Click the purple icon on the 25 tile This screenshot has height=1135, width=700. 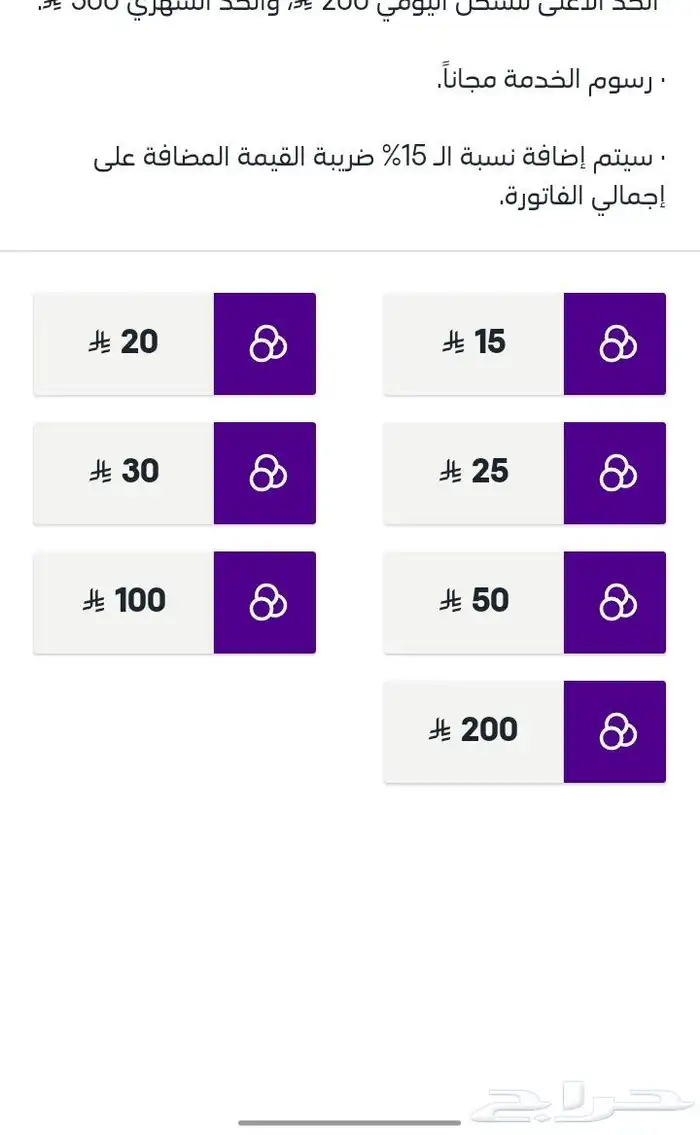615,472
